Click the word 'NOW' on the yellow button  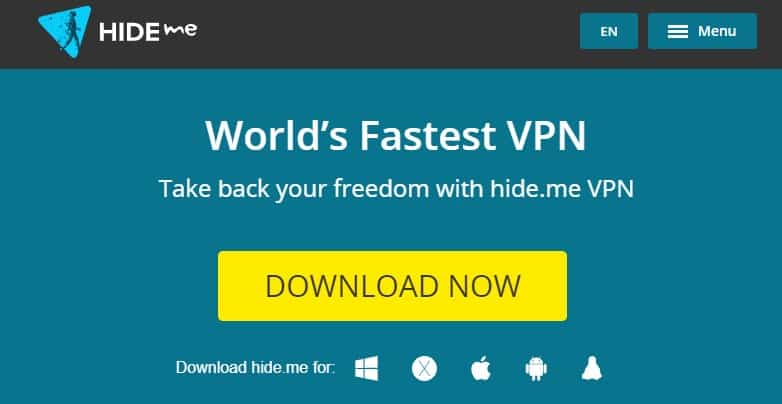[x=484, y=286]
